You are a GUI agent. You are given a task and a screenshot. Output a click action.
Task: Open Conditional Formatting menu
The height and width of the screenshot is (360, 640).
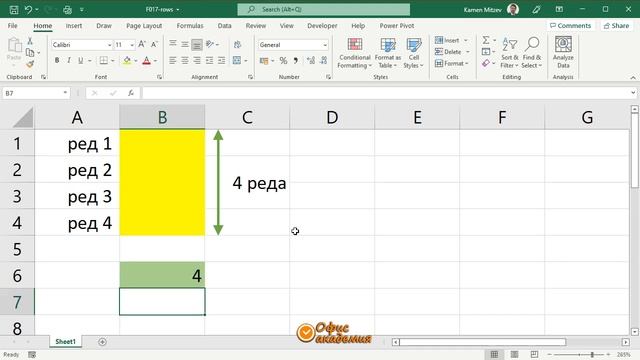(x=354, y=53)
